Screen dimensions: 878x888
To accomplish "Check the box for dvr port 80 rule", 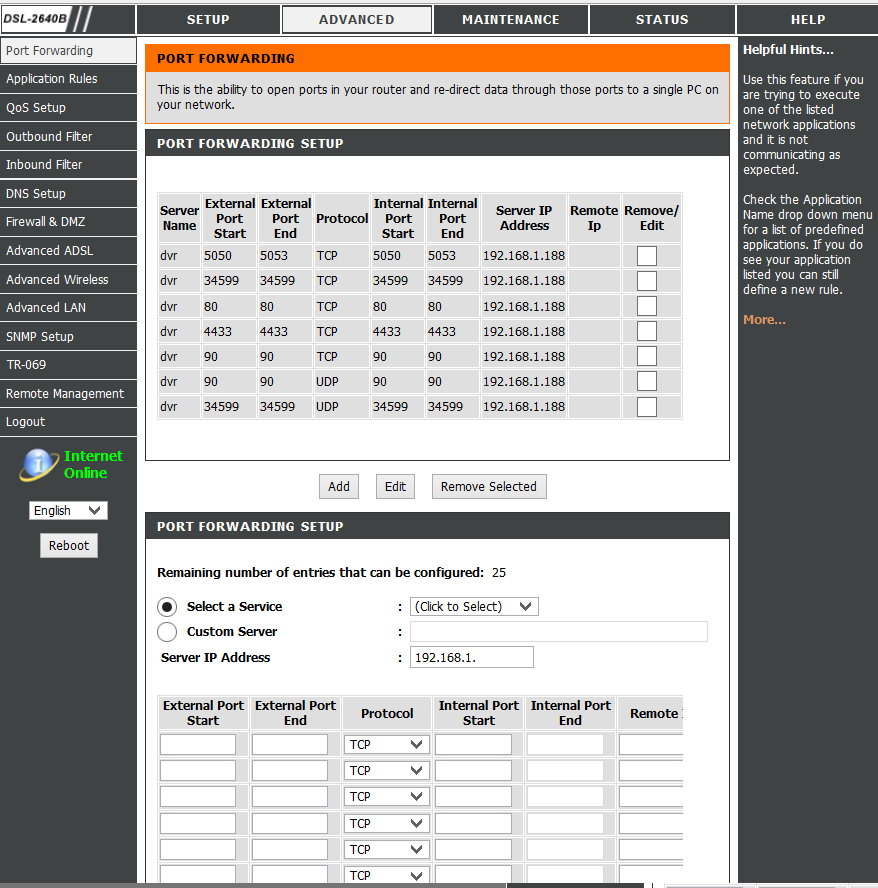I will point(646,306).
